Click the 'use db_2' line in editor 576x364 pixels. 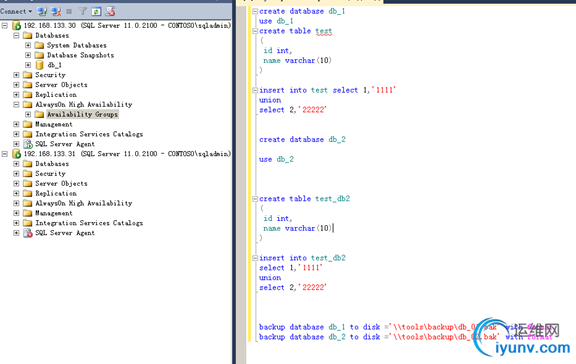[276, 159]
